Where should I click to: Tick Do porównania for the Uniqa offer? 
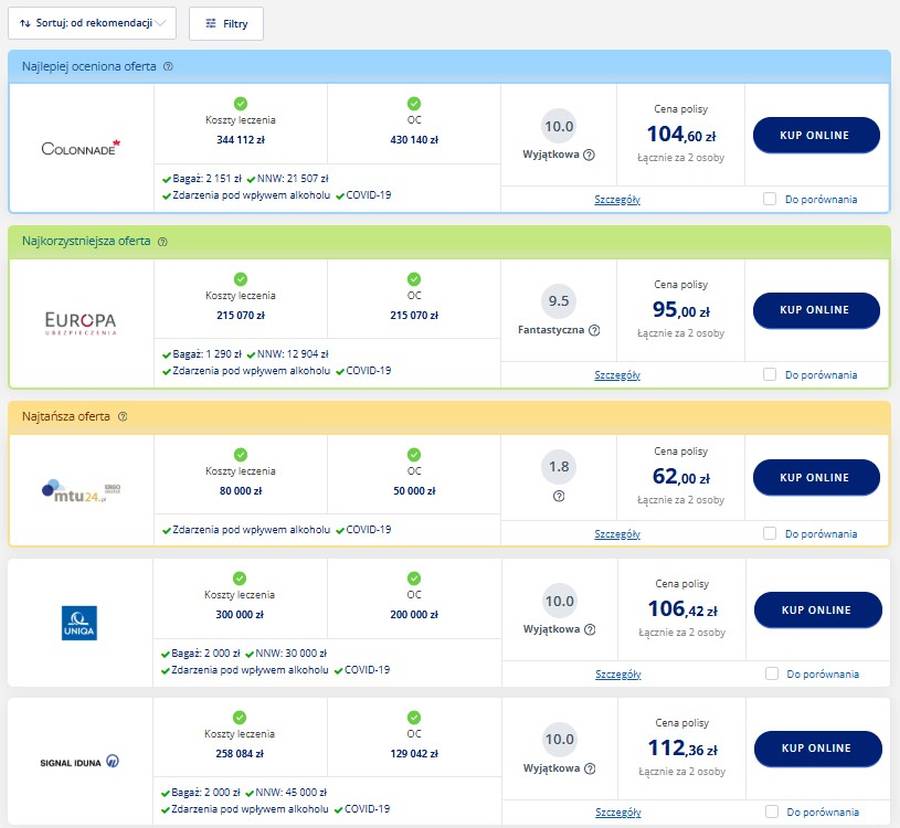pyautogui.click(x=772, y=673)
